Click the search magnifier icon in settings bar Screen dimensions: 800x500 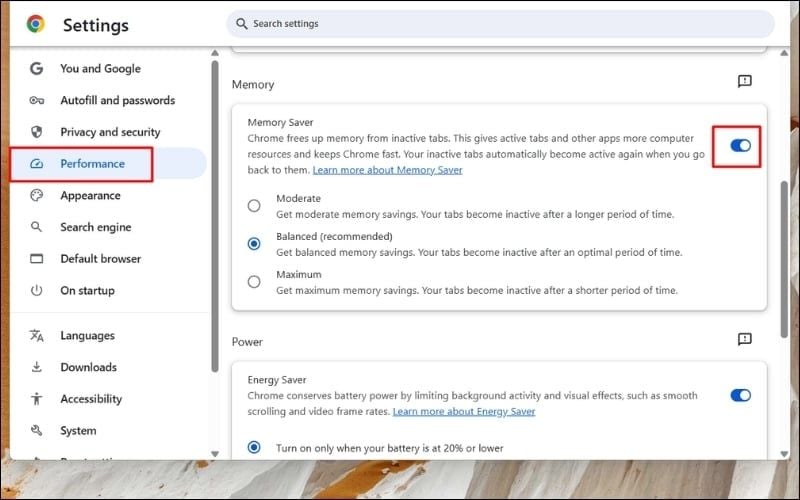(x=241, y=23)
